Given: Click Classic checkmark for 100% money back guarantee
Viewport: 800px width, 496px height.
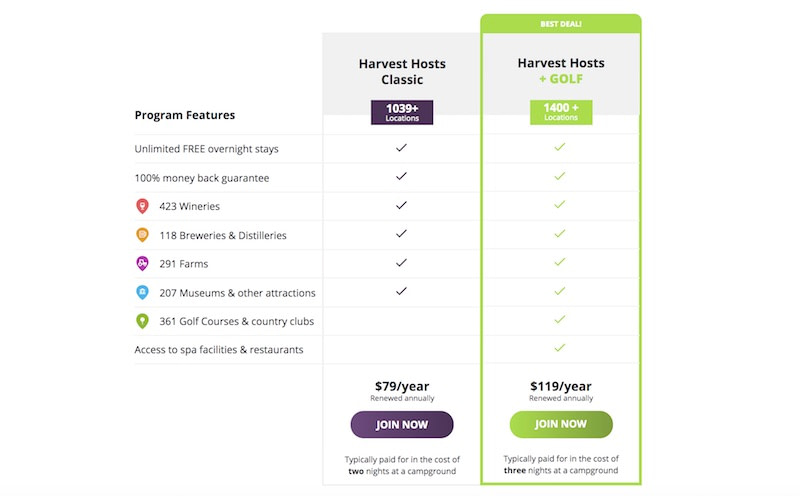Looking at the screenshot, I should pos(402,176).
